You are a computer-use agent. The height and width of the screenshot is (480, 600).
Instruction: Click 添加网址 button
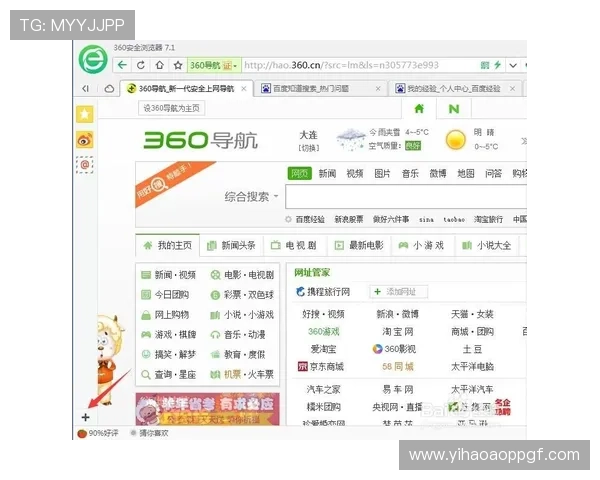[x=398, y=292]
